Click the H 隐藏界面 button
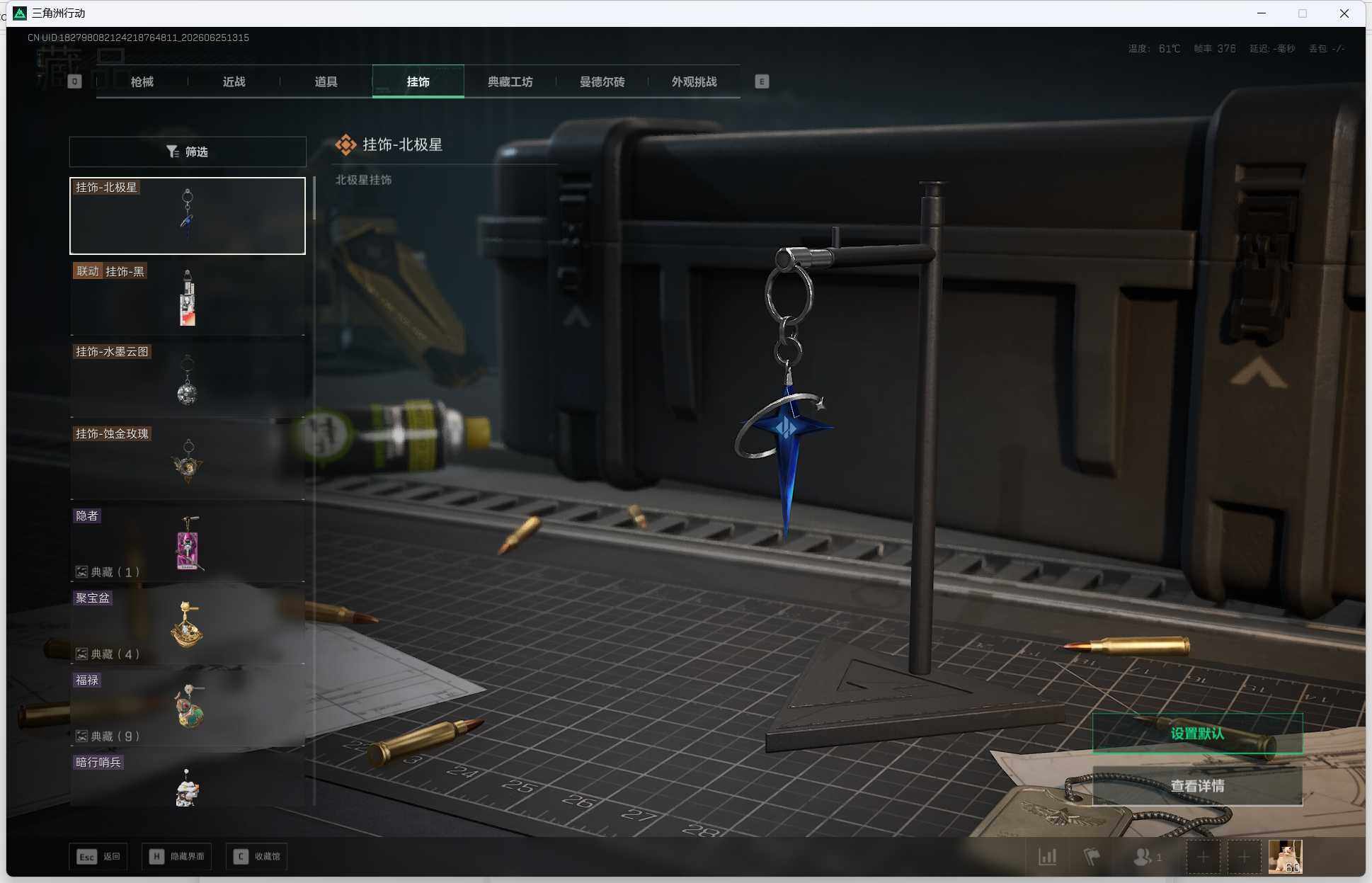1372x883 pixels. pyautogui.click(x=177, y=856)
